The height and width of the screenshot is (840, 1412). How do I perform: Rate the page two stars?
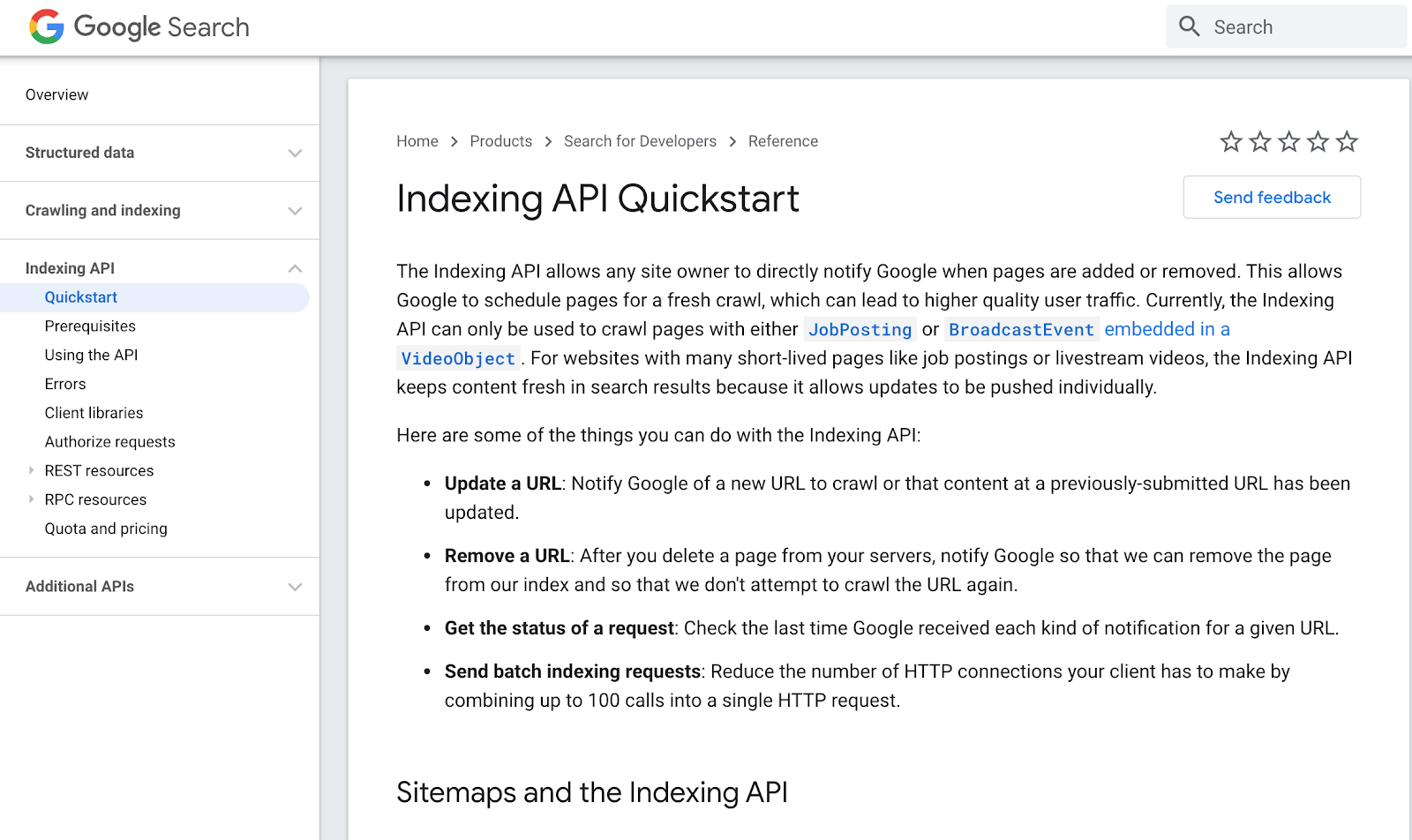pyautogui.click(x=1260, y=141)
